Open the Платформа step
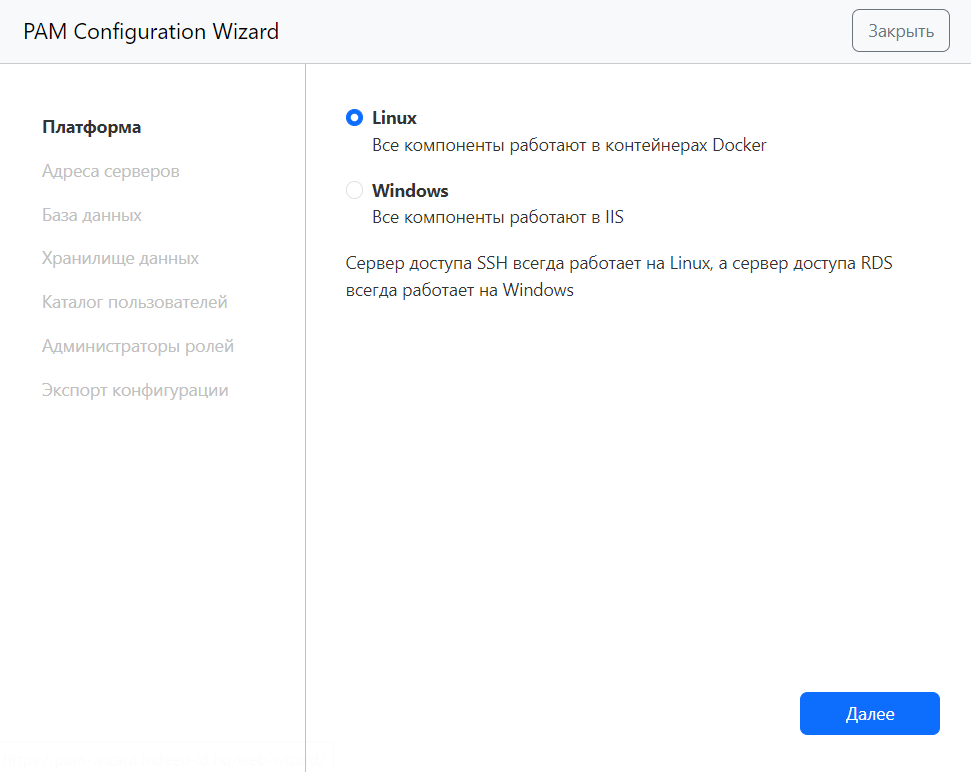The image size is (971, 772). 91,127
